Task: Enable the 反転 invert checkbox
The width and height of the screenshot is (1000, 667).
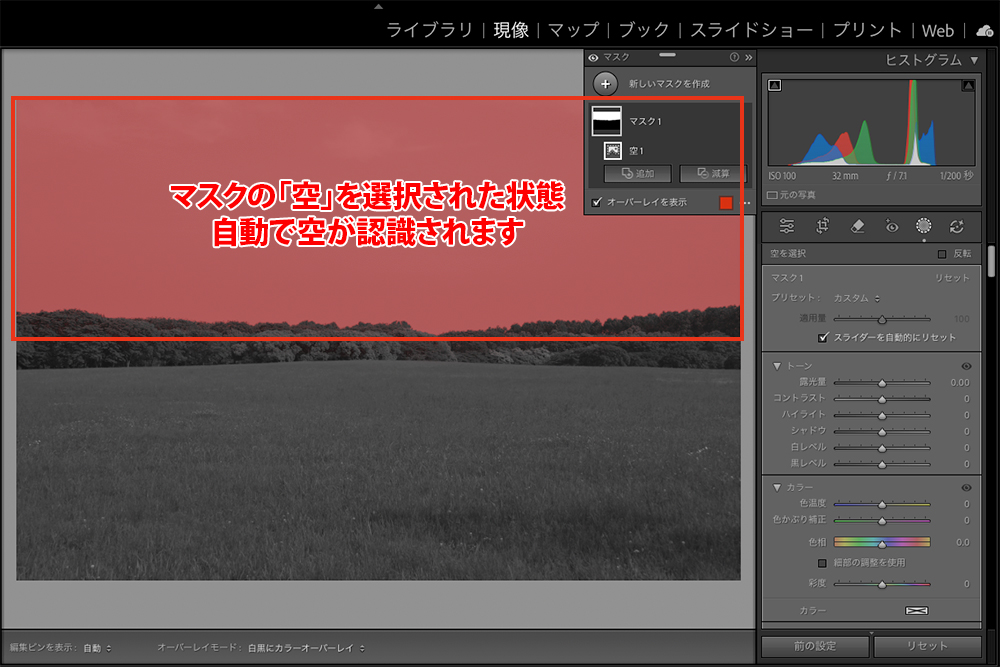Action: (941, 254)
